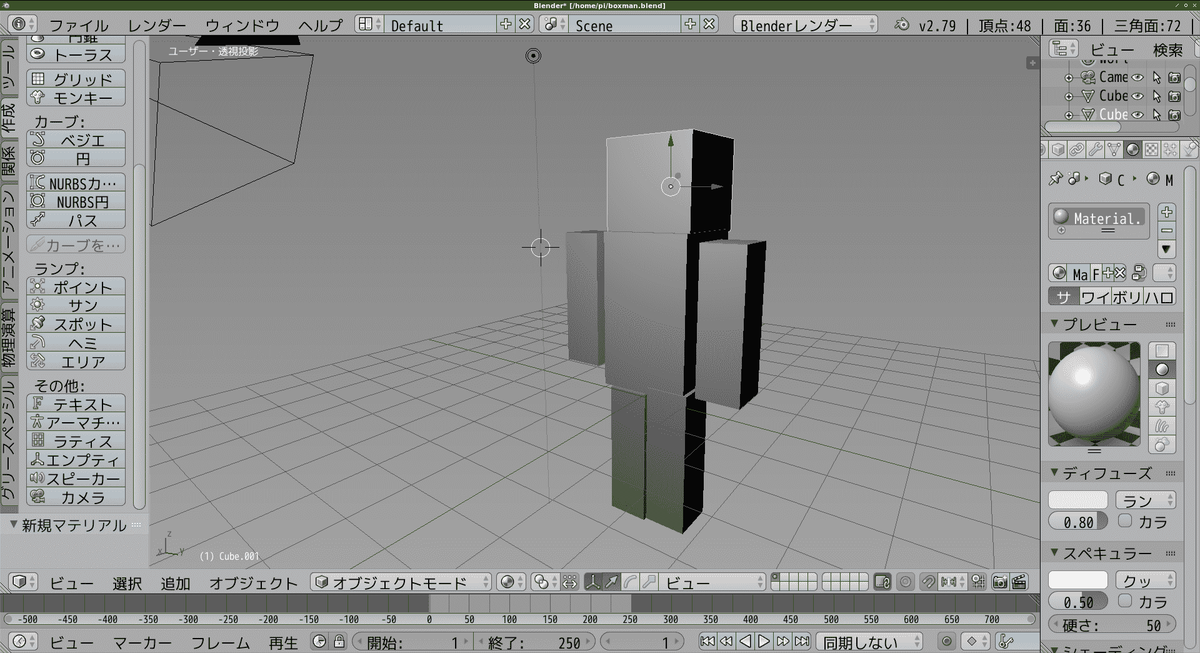The height and width of the screenshot is (653, 1200).
Task: Toggle the pin icon in properties context
Action: pyautogui.click(x=1054, y=179)
